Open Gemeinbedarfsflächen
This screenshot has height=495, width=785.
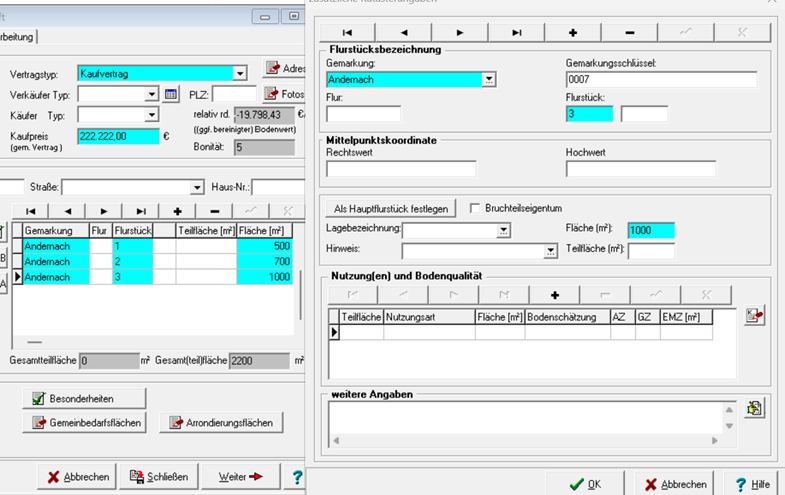(x=84, y=423)
